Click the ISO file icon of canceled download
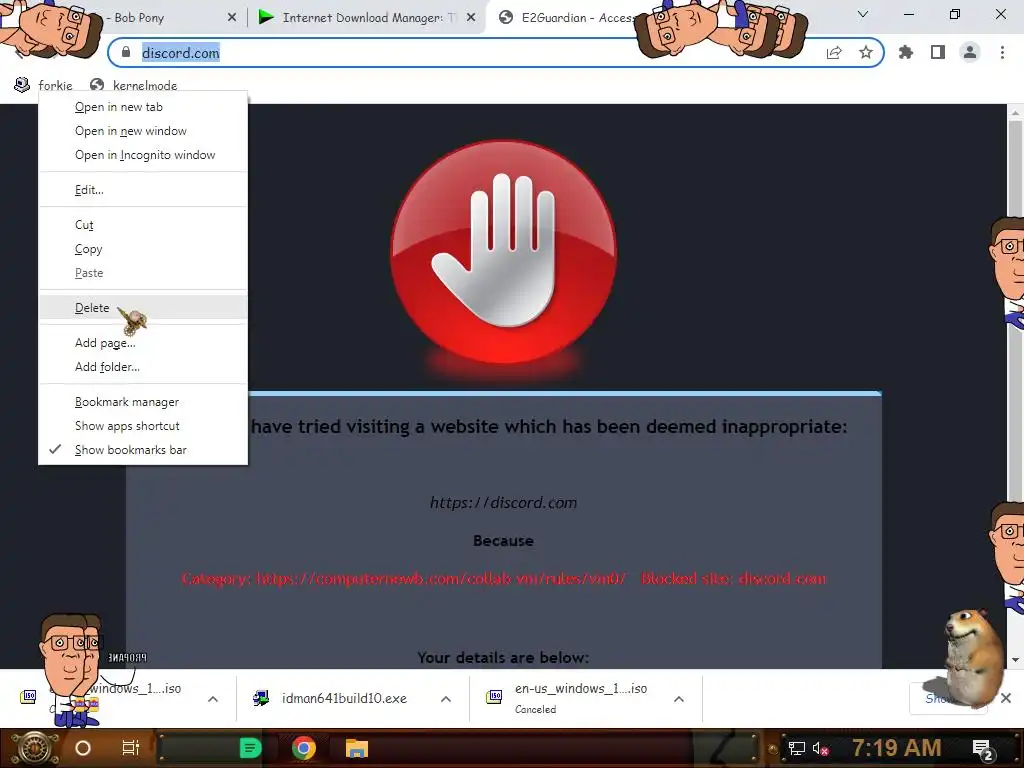Viewport: 1024px width, 768px height. click(x=495, y=697)
